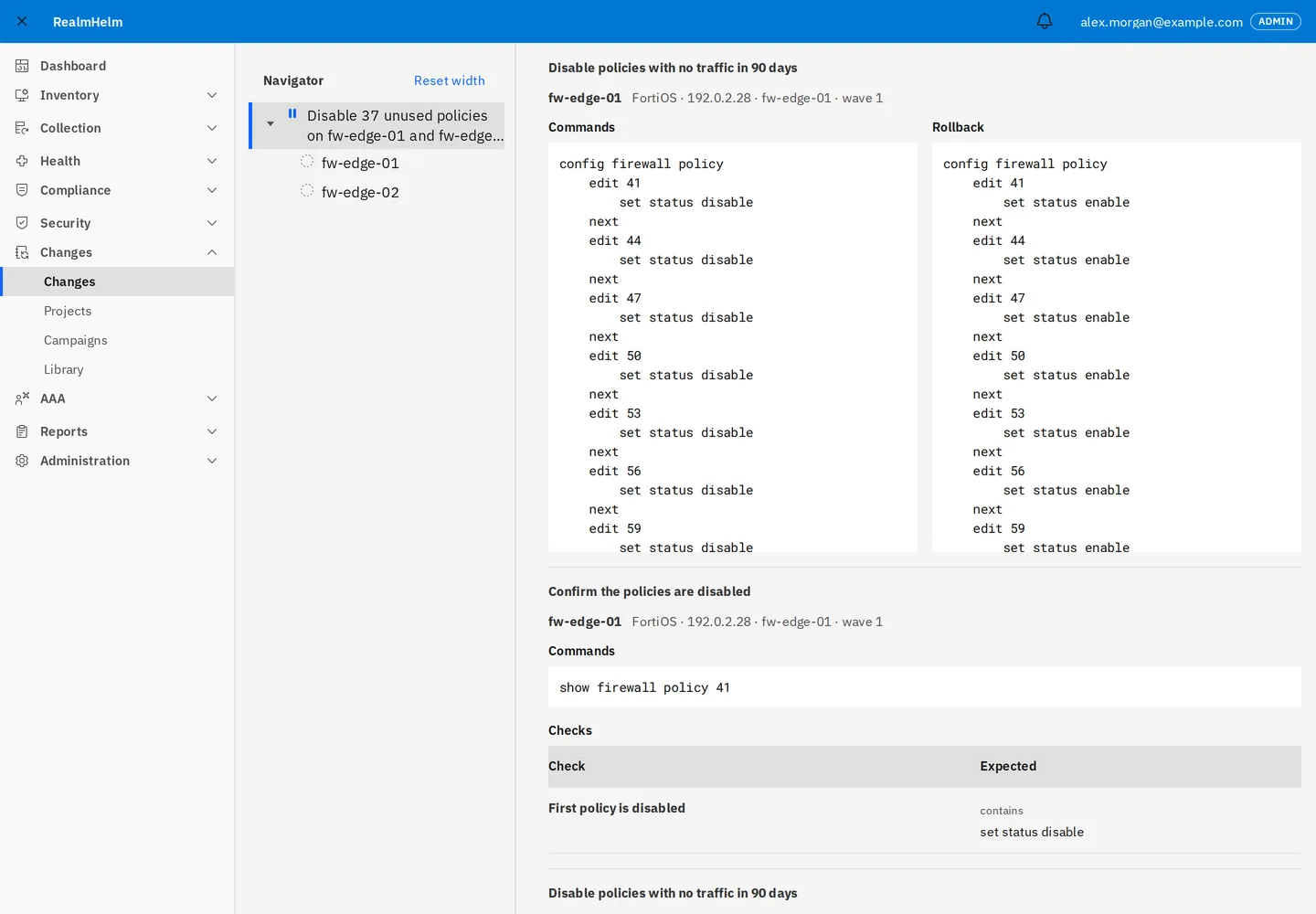Click First policy is disabled check row
Screen dimensions: 1316x914
tap(925, 821)
